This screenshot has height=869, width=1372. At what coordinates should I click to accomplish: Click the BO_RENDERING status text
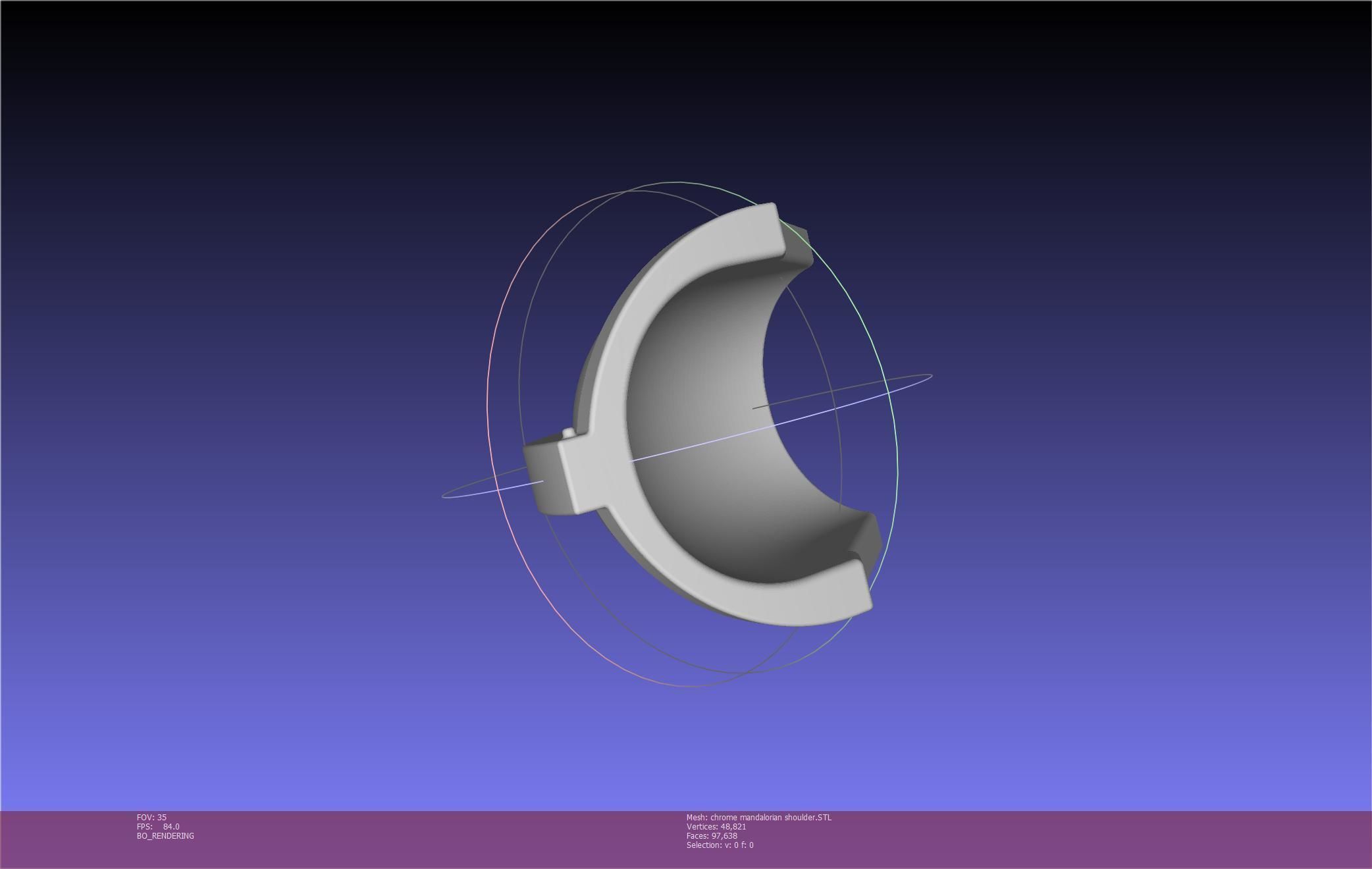(x=165, y=835)
